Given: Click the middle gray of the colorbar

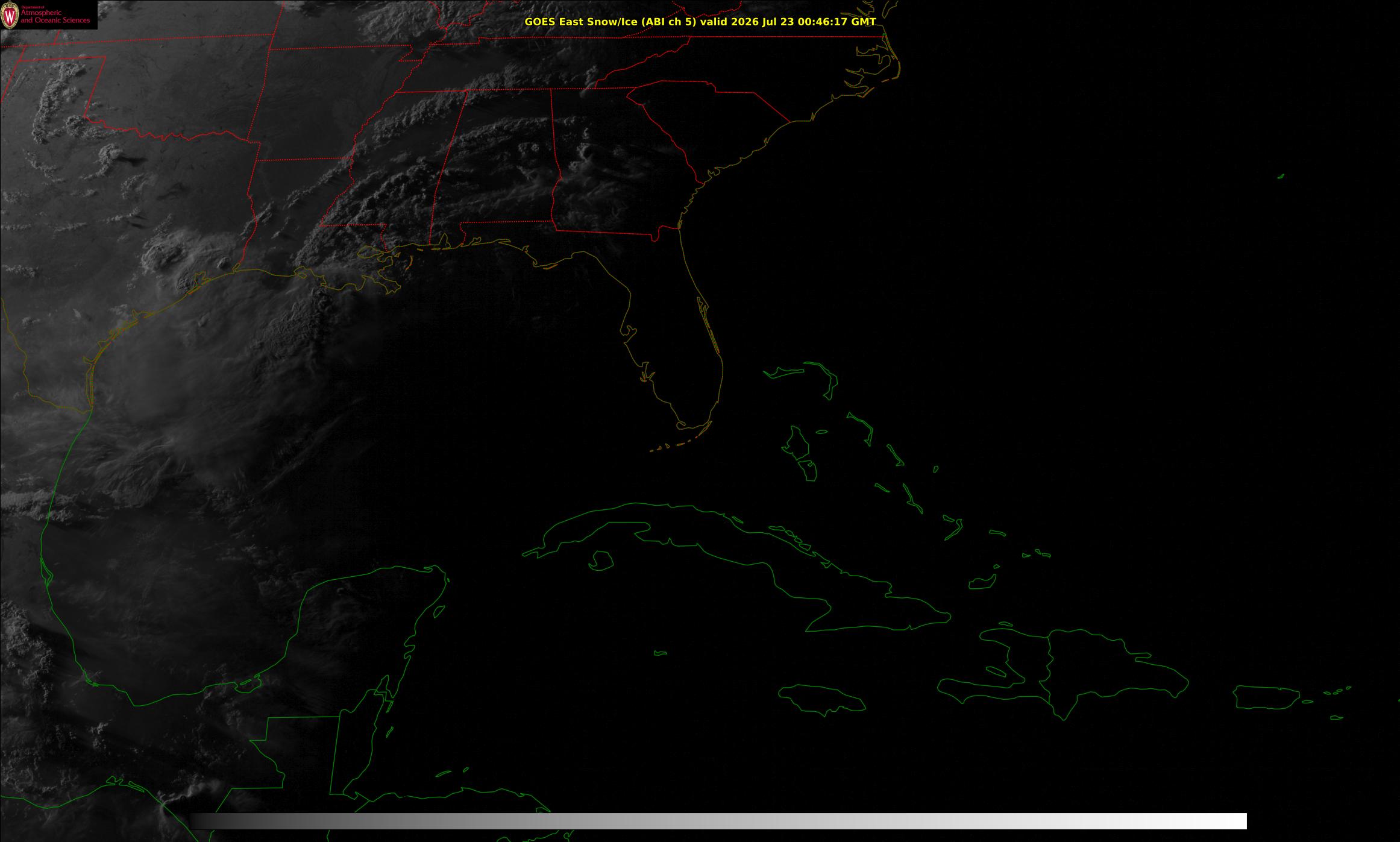Looking at the screenshot, I should [718, 821].
